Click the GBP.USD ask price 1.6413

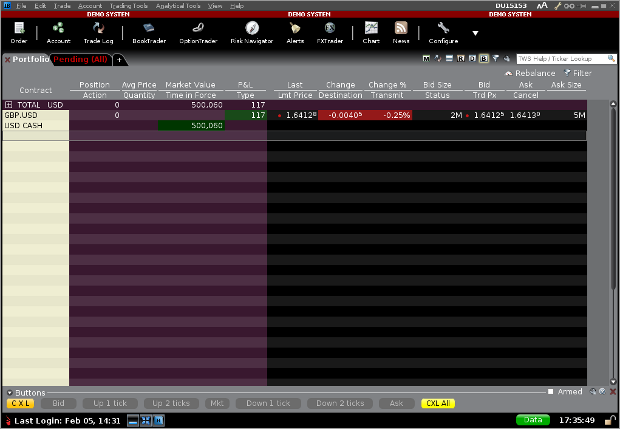click(525, 115)
